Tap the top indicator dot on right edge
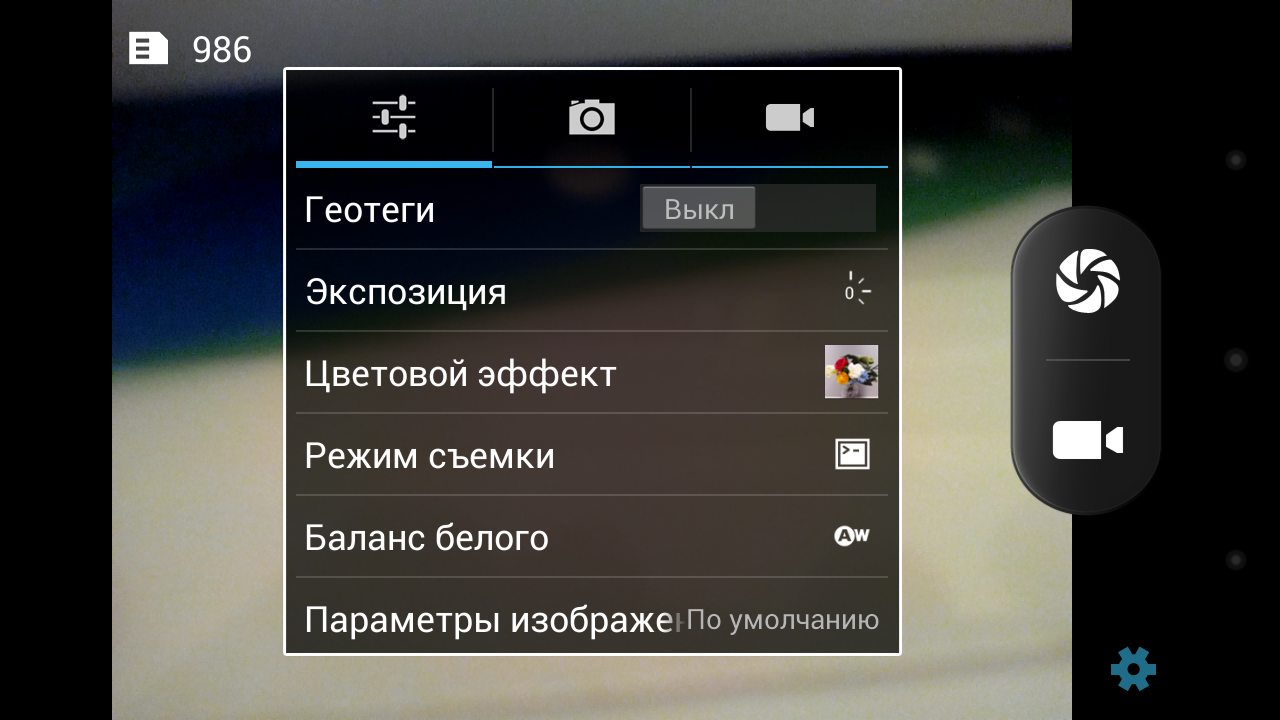The height and width of the screenshot is (720, 1280). tap(1236, 160)
